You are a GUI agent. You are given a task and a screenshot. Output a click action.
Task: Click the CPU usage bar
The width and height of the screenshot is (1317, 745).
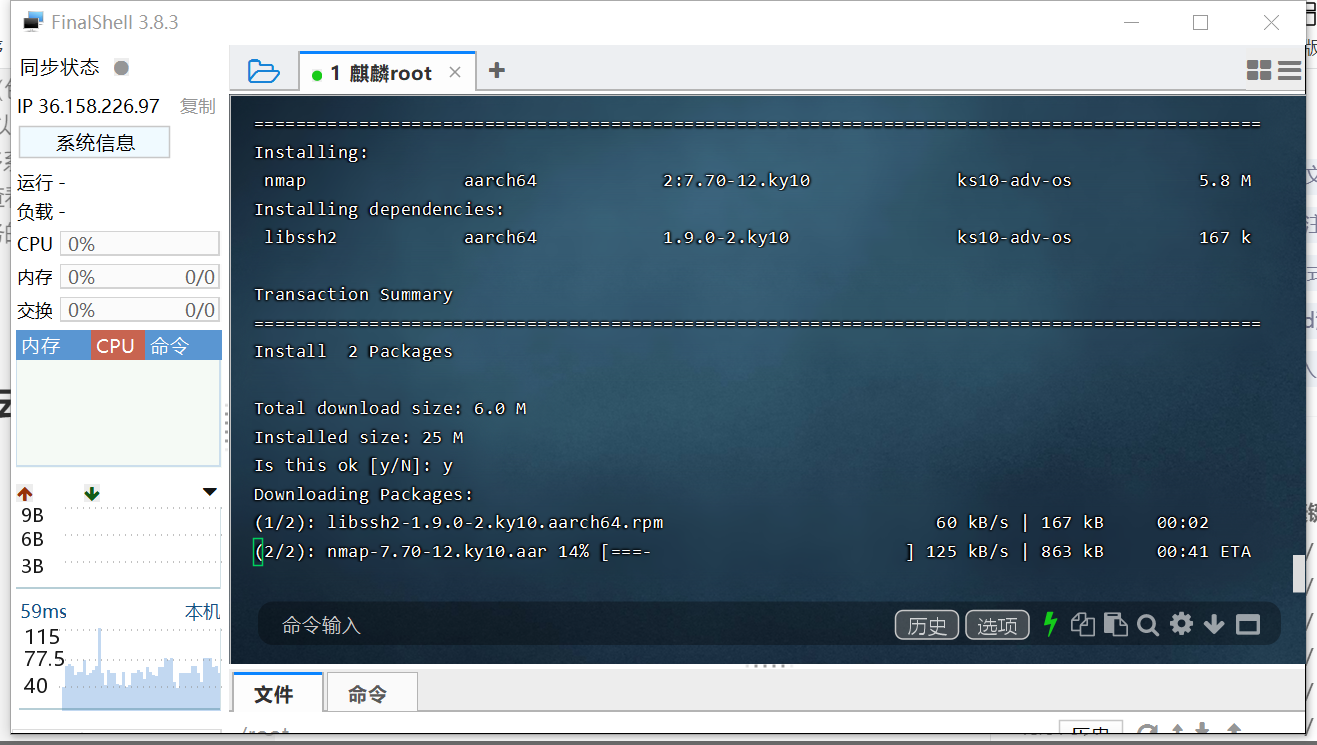(139, 244)
